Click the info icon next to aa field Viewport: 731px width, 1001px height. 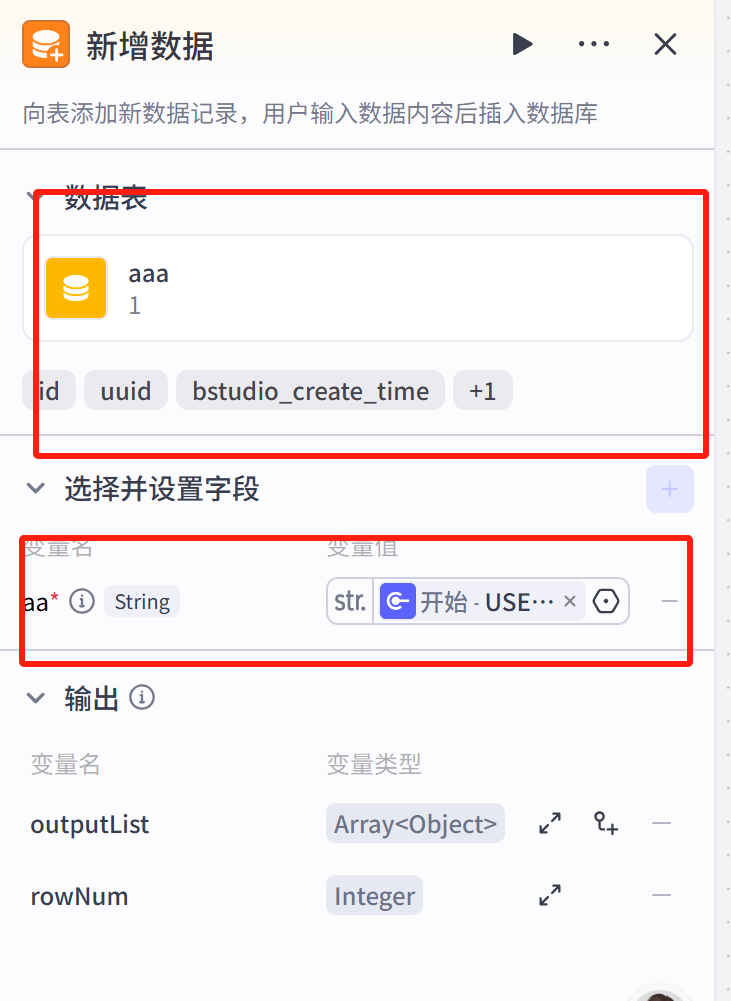point(82,601)
